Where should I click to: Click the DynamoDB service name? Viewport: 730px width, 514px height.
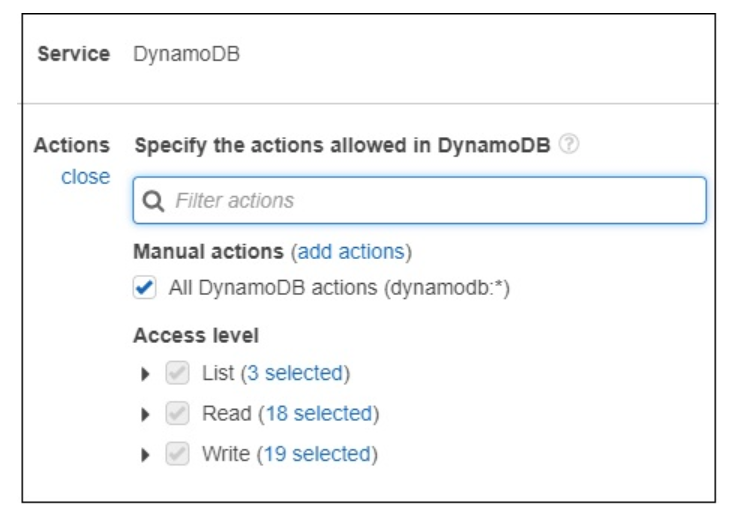click(x=186, y=54)
